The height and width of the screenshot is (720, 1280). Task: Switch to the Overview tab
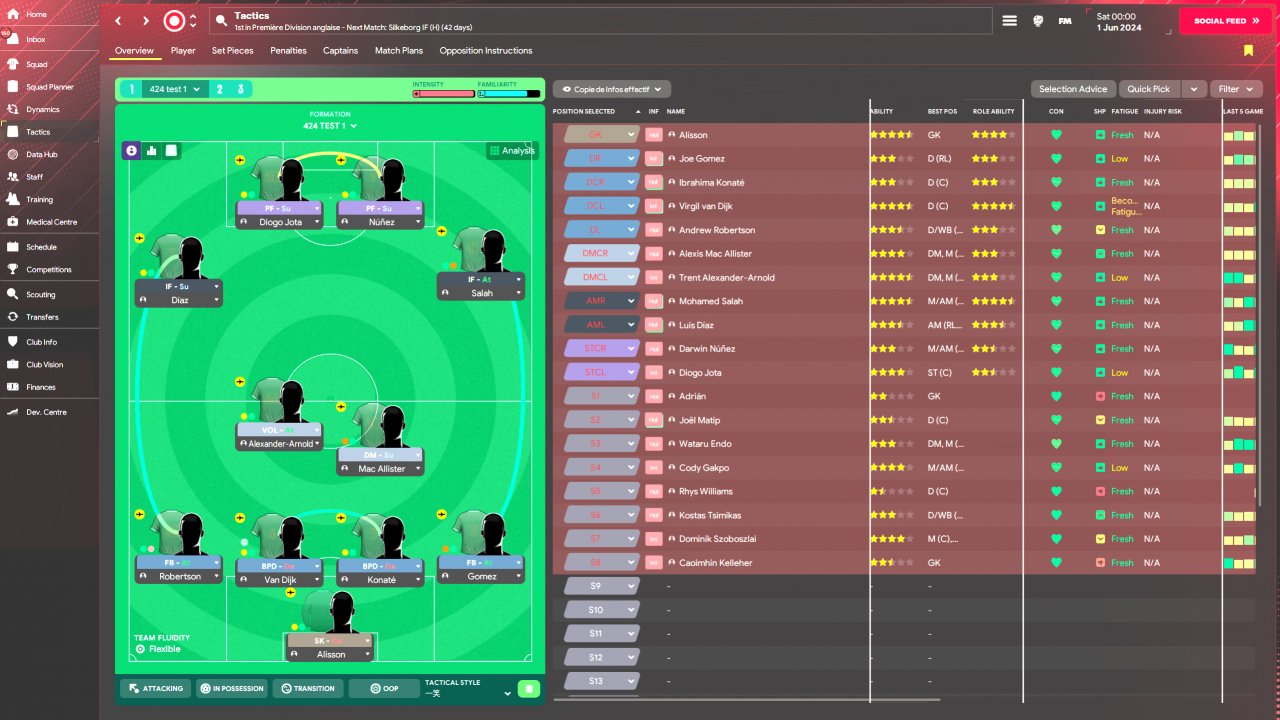point(134,51)
